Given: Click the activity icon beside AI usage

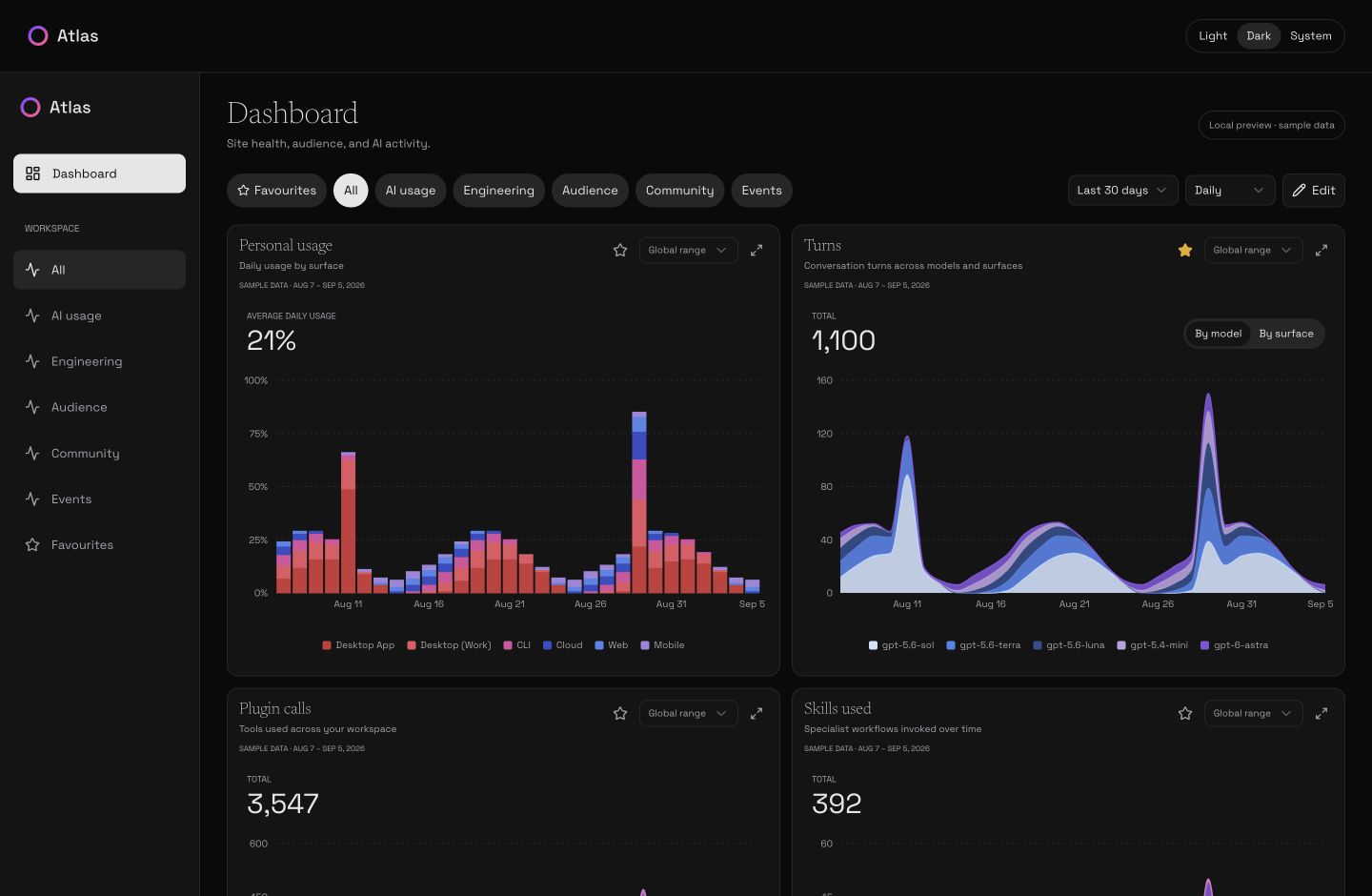Looking at the screenshot, I should 32,316.
